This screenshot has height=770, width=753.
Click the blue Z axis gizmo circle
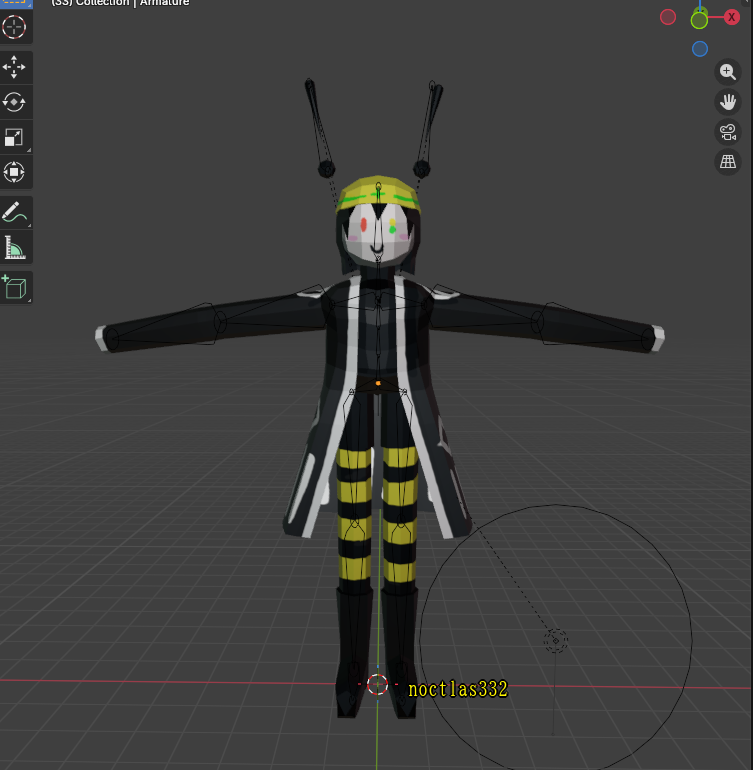(x=700, y=49)
